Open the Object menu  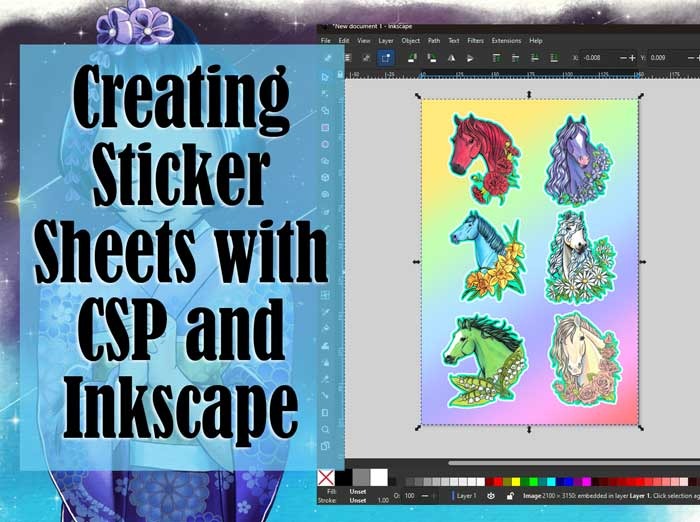click(x=411, y=41)
